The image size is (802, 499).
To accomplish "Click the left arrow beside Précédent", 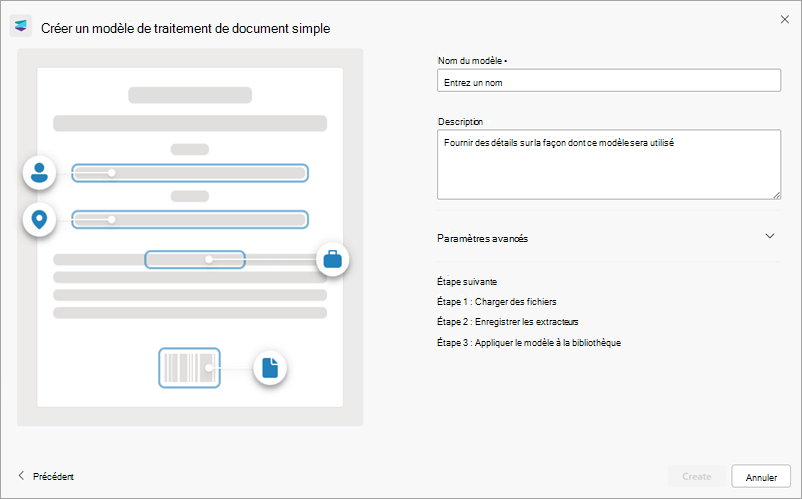I will 21,475.
